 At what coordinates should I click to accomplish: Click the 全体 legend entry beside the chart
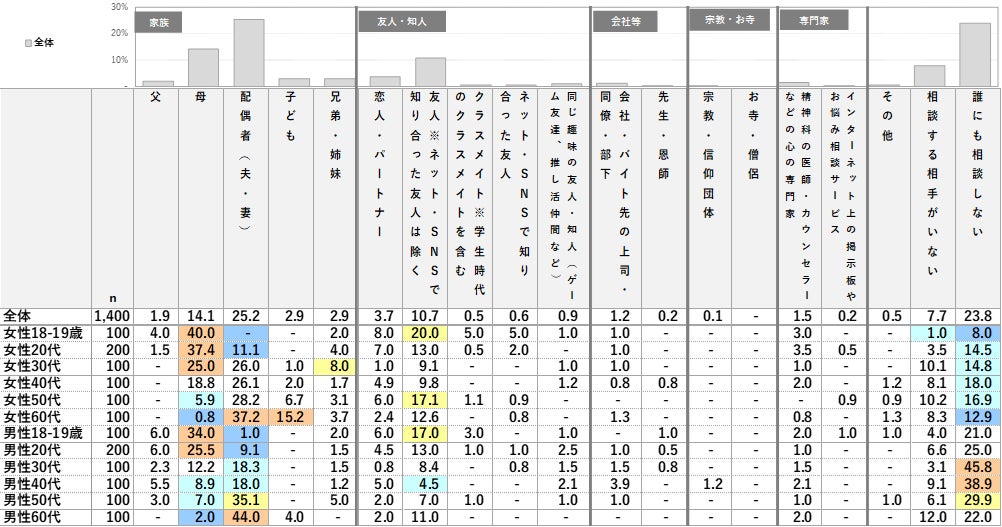click(40, 43)
